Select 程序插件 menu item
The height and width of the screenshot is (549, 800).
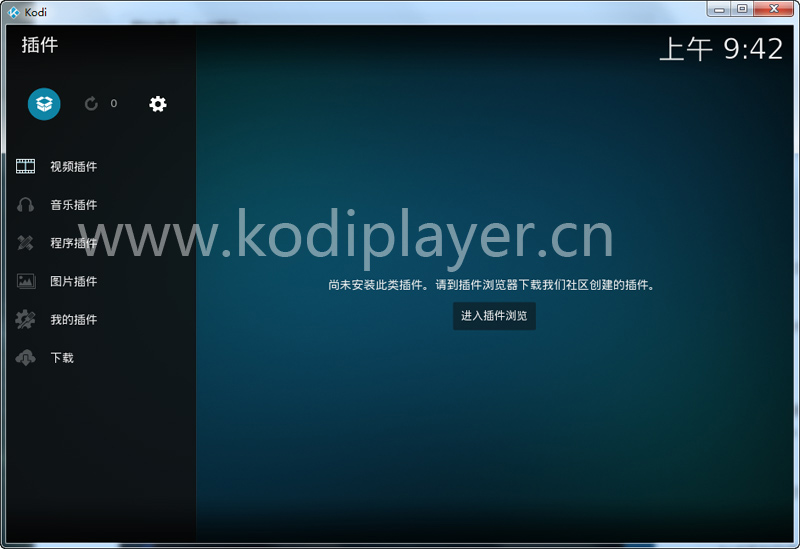click(101, 243)
